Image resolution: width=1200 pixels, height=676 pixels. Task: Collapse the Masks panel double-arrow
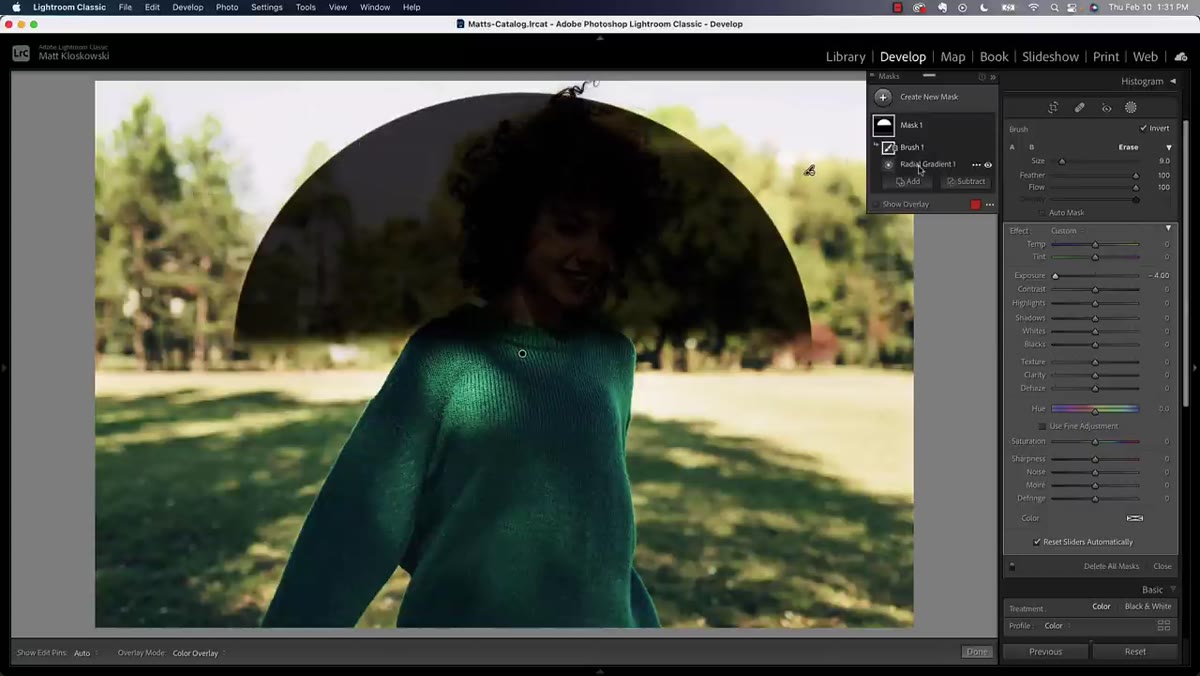click(992, 76)
